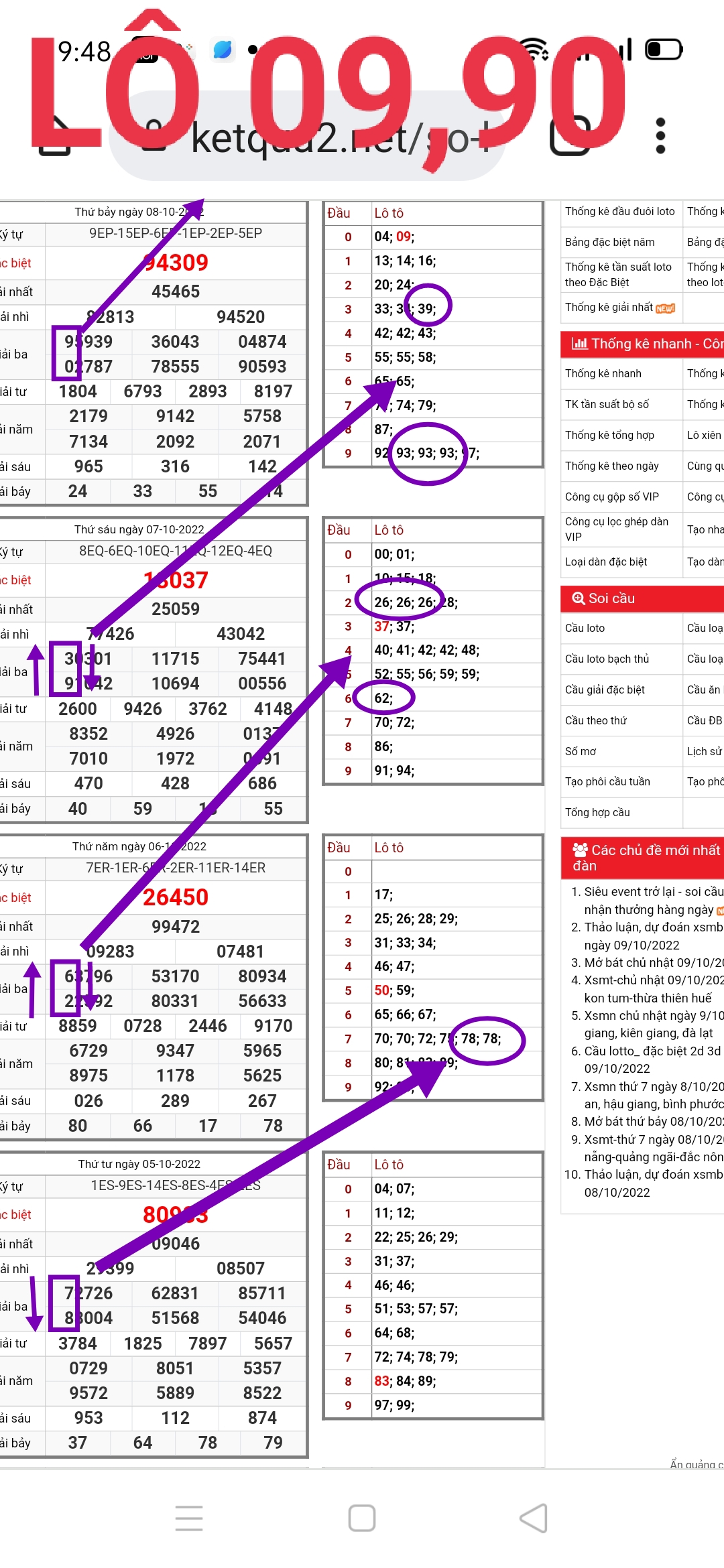Open Công cụ gộp số VIP
The width and height of the screenshot is (724, 1568).
(x=611, y=497)
